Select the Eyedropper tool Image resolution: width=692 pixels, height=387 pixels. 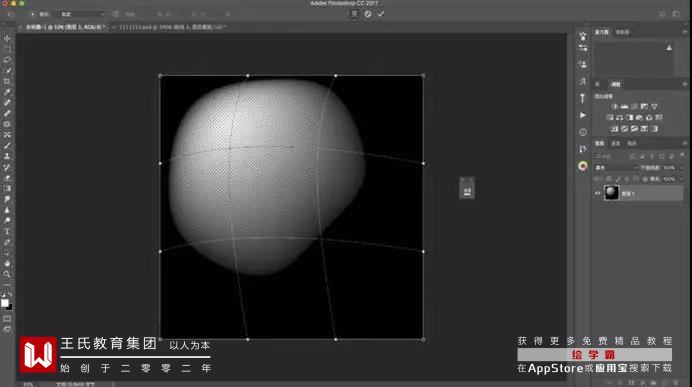click(7, 92)
